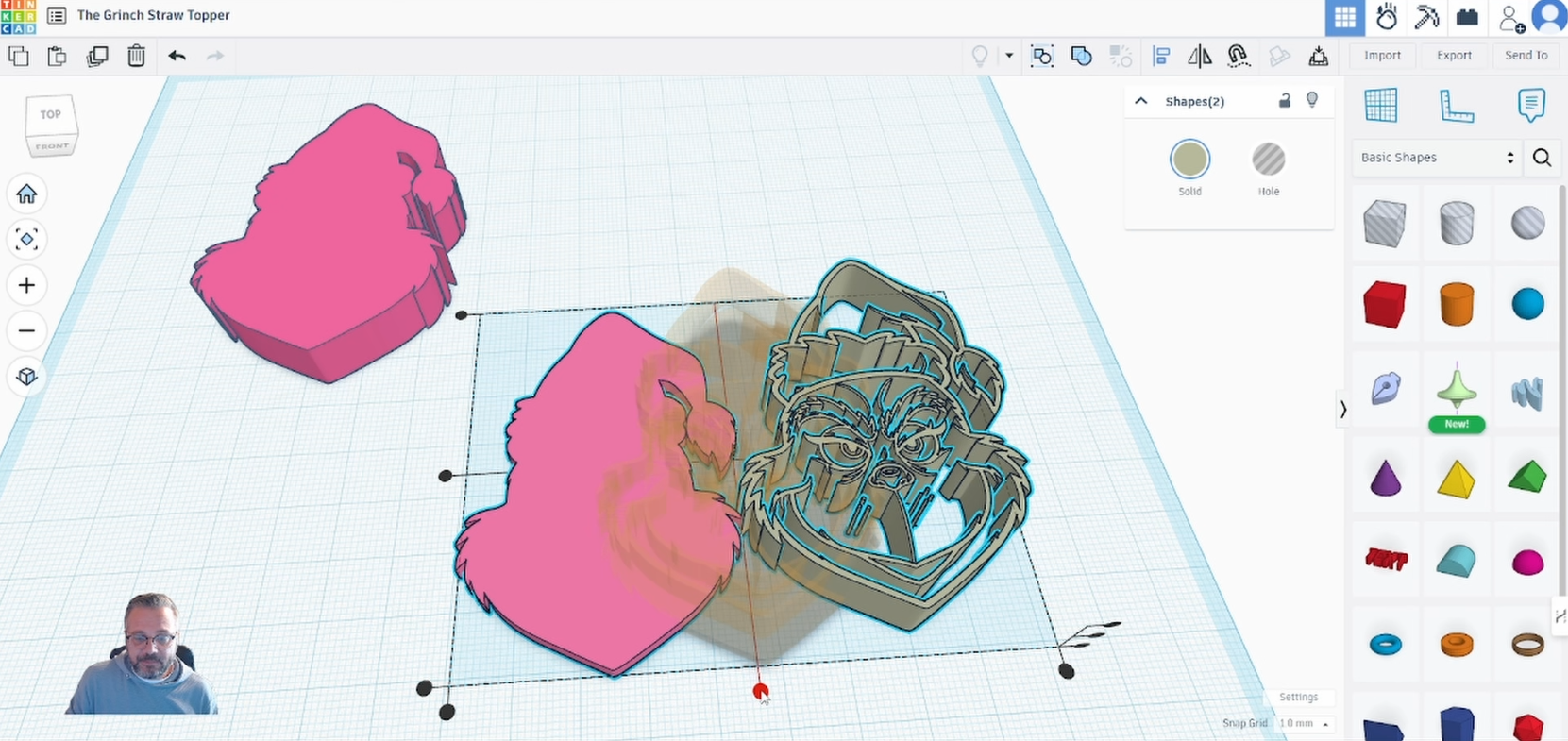Image resolution: width=1568 pixels, height=741 pixels.
Task: Undo the last action
Action: (x=177, y=57)
